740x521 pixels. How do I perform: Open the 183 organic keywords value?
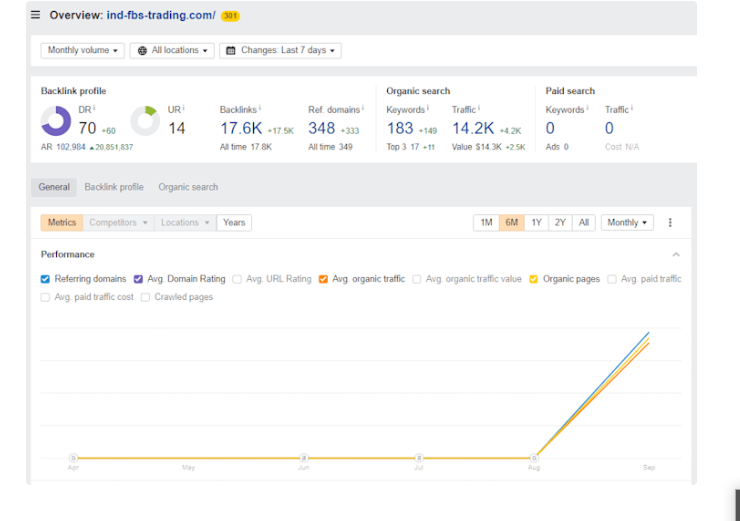[400, 128]
